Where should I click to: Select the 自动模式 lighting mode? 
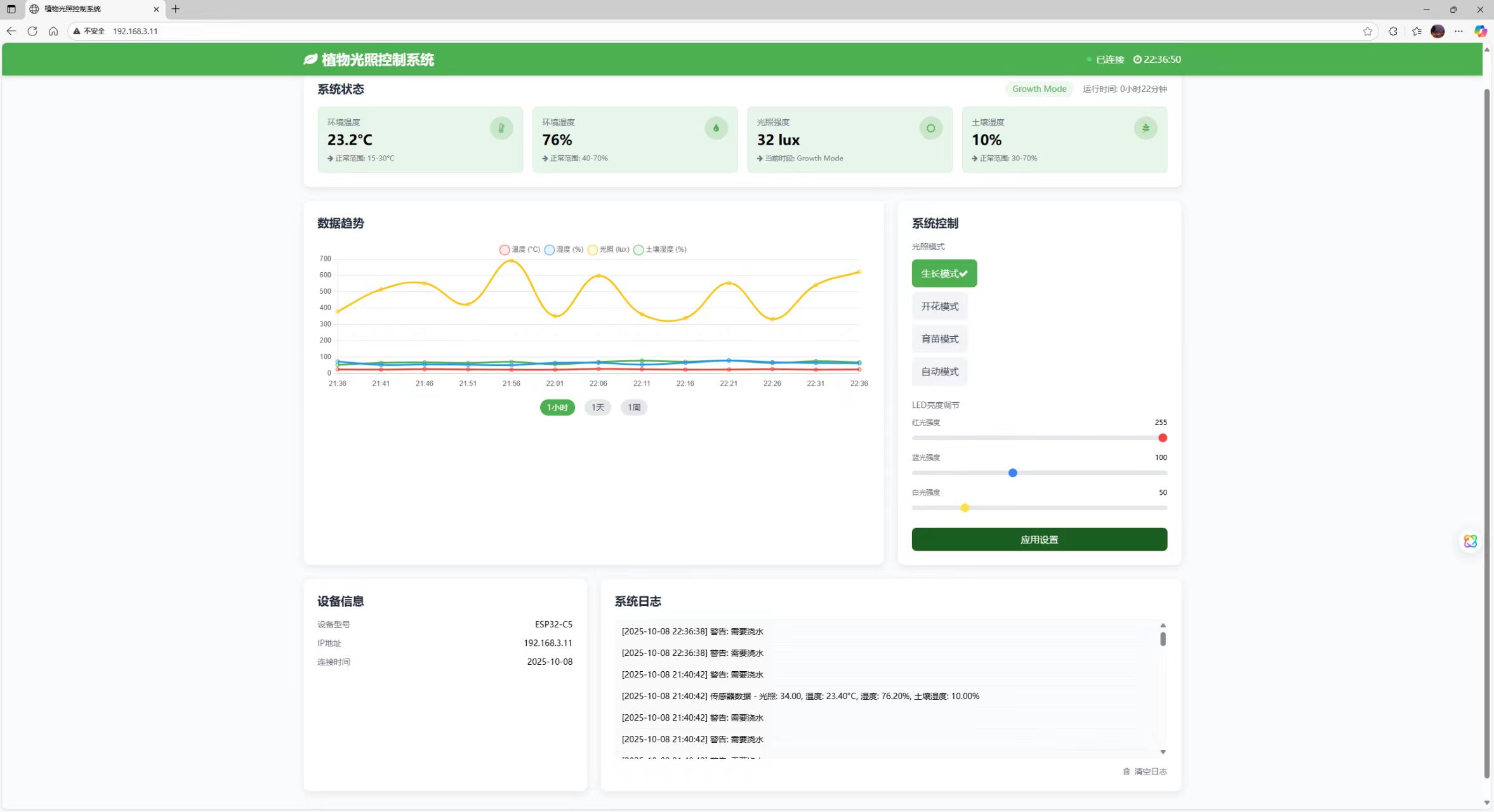(x=939, y=372)
